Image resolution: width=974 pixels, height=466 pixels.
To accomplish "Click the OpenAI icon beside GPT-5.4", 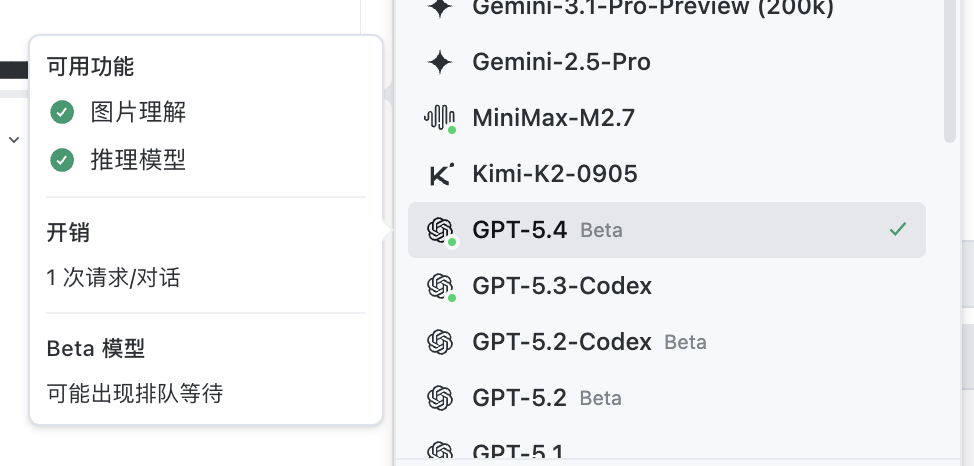I will pos(440,230).
